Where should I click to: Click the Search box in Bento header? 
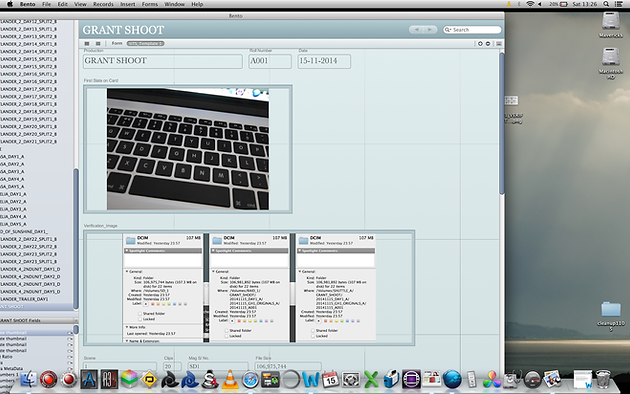coord(472,30)
